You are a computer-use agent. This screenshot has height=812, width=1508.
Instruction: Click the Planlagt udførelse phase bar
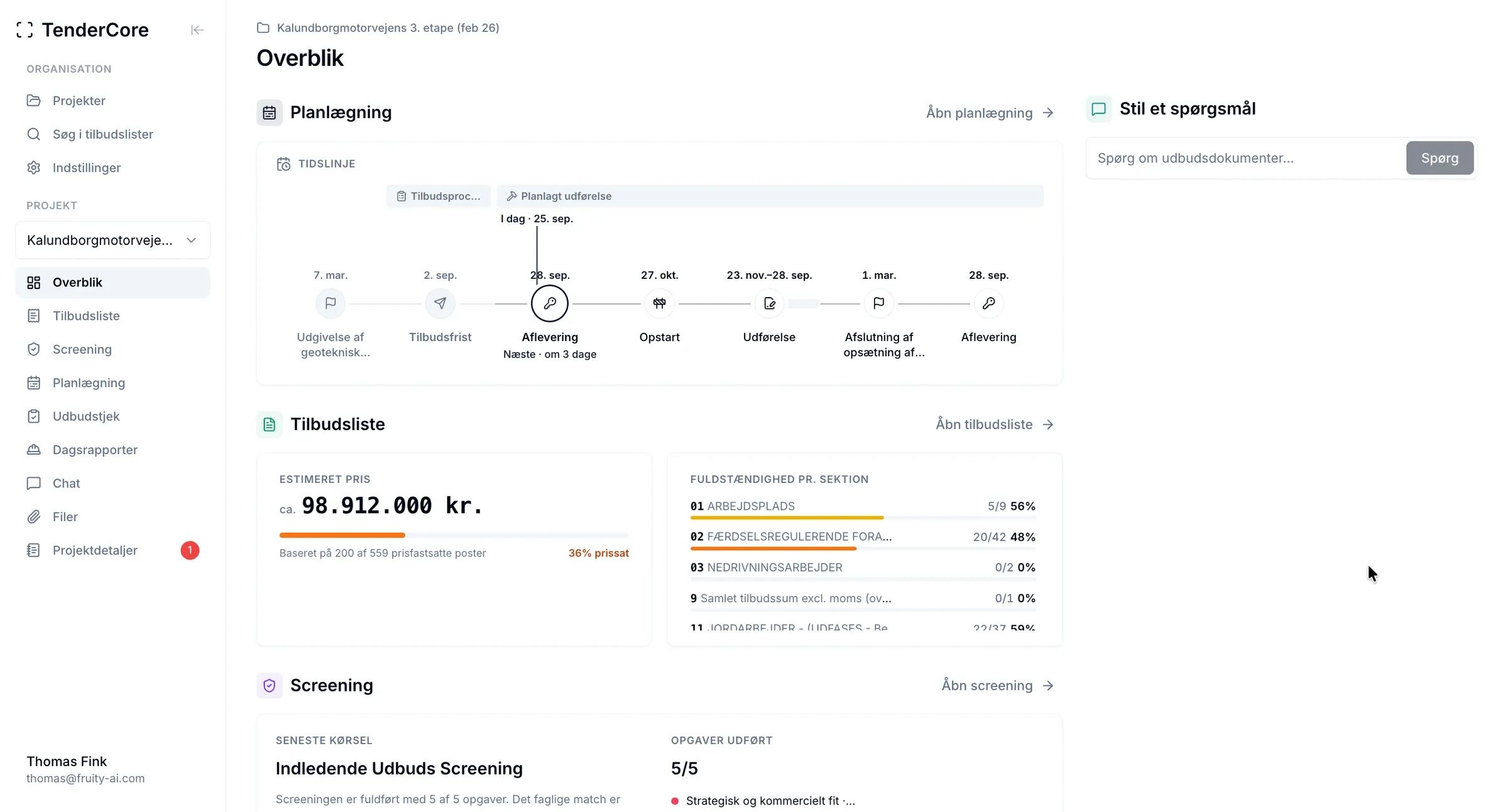(770, 196)
